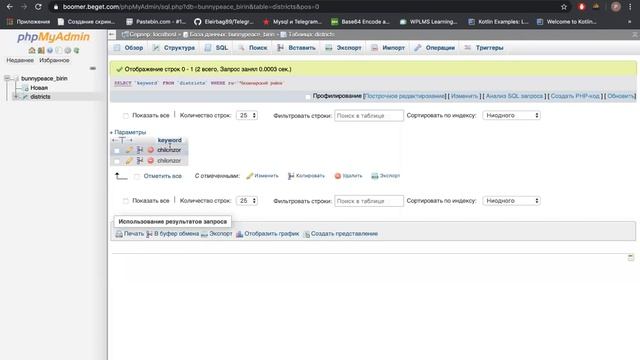Open bottom 'Количество строк' 25 dropdown
Viewport: 640px width, 360px height.
[x=247, y=201]
